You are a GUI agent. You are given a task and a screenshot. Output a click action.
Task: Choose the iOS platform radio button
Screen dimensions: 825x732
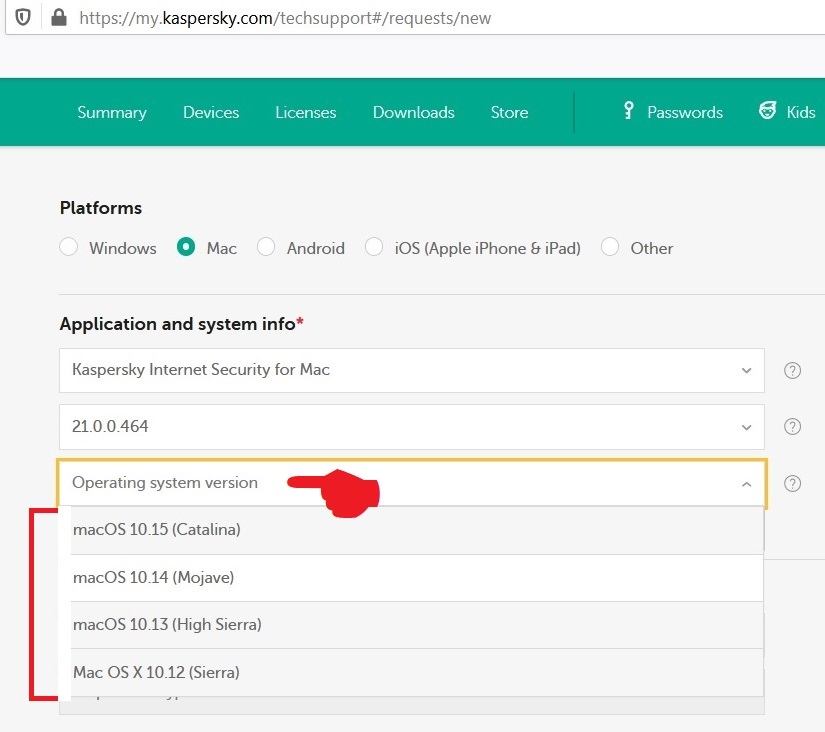coord(374,247)
